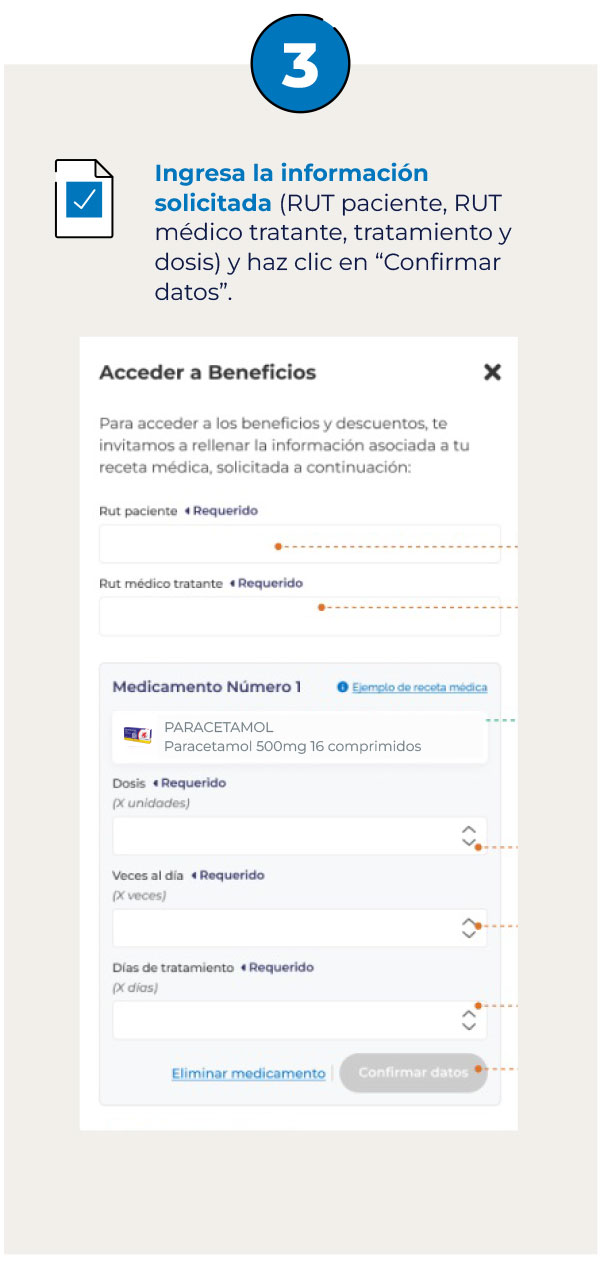The image size is (600, 1267).
Task: Click the Eliminar medicamento link
Action: pos(248,1073)
